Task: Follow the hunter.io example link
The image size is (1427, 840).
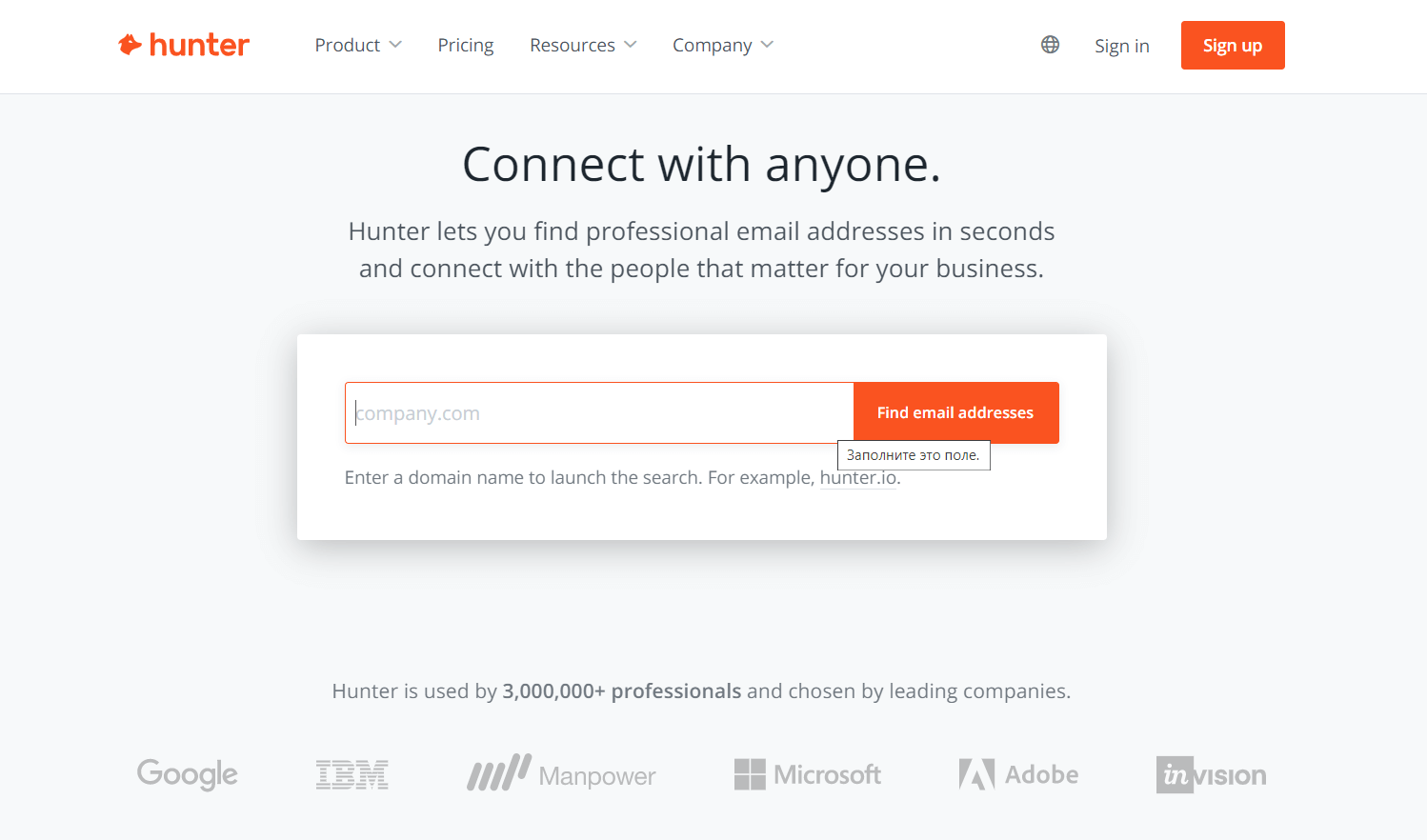Action: [x=858, y=477]
